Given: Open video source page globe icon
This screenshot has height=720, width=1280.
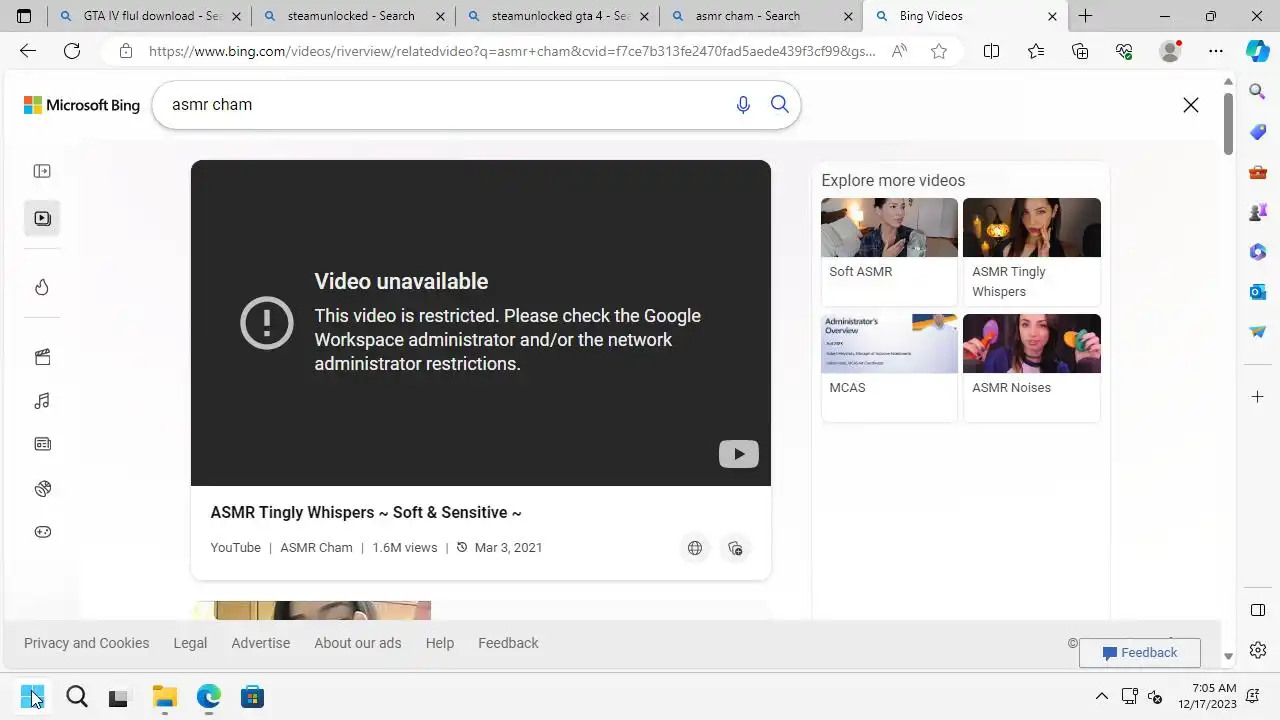Looking at the screenshot, I should pyautogui.click(x=695, y=548).
